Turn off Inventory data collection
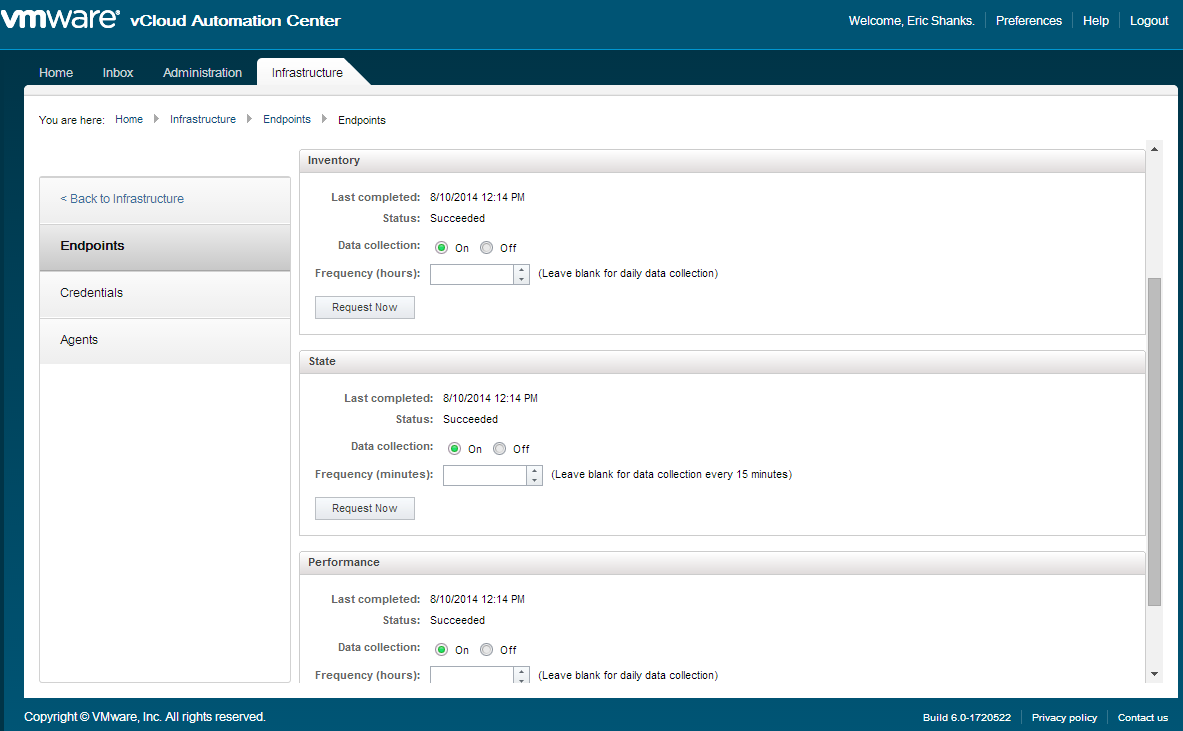The height and width of the screenshot is (731, 1183). tap(487, 248)
